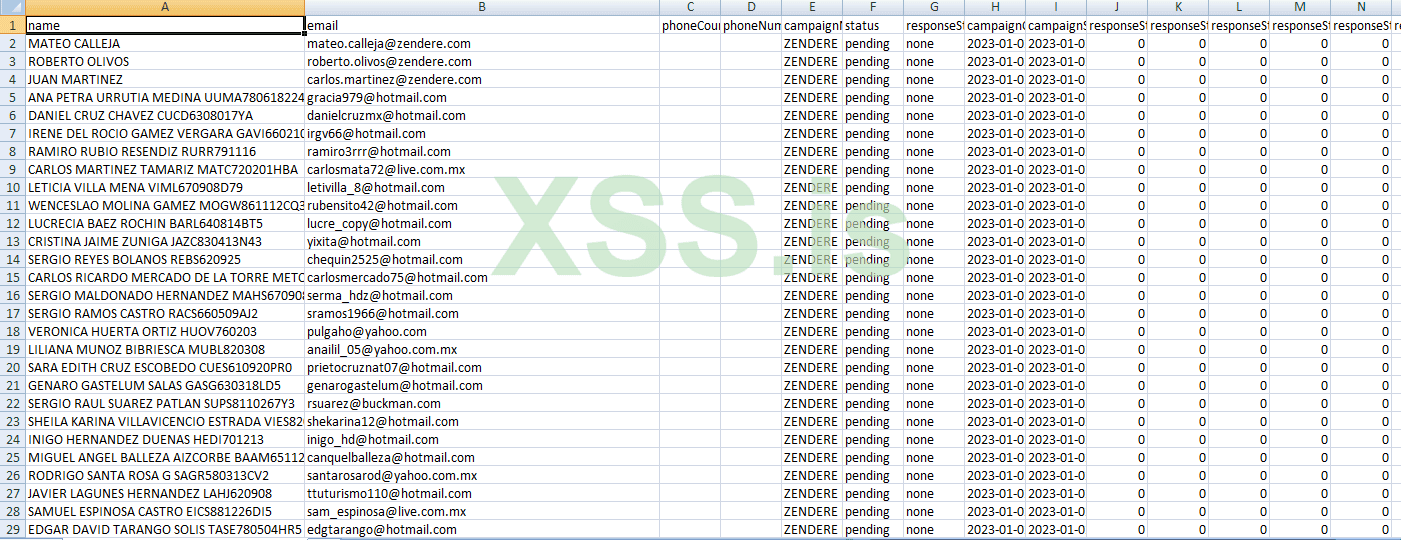Select email rubensito42@hotmail.com
Screen dimensions: 1401x540
[482, 205]
